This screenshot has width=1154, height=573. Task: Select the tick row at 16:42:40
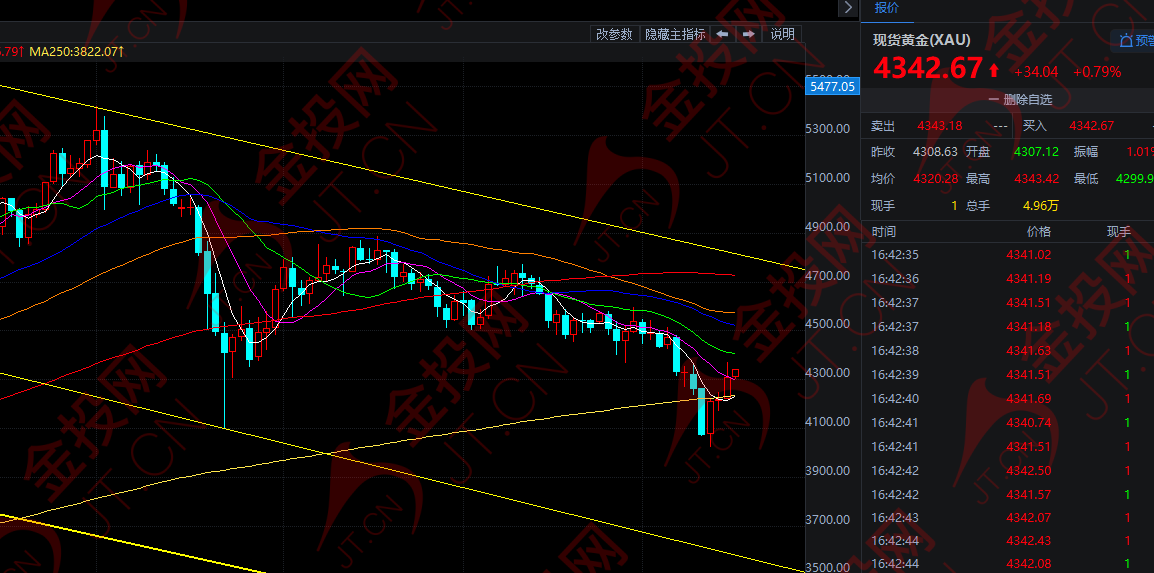[x=1008, y=399]
